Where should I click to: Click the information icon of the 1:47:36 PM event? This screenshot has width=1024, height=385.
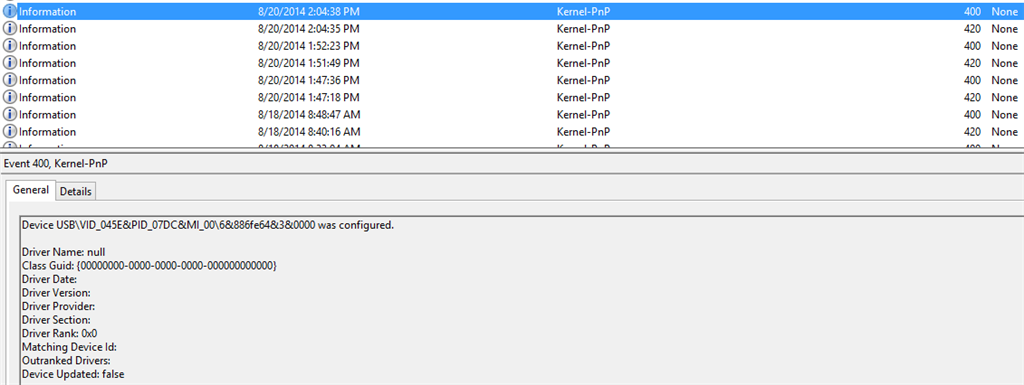click(x=10, y=80)
